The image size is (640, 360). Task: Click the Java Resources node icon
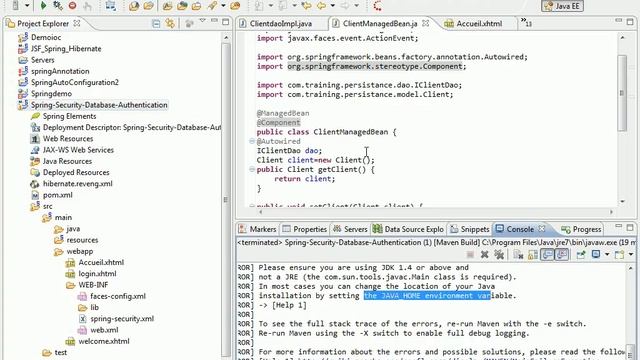[x=36, y=161]
